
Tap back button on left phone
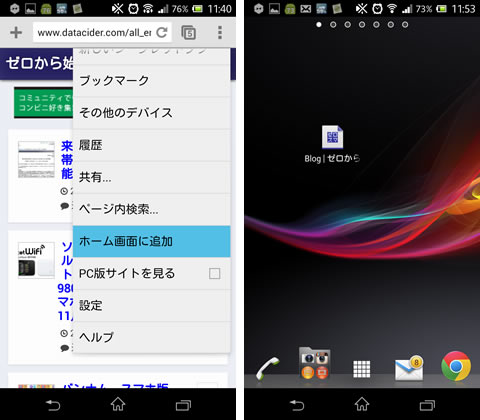[x=53, y=405]
